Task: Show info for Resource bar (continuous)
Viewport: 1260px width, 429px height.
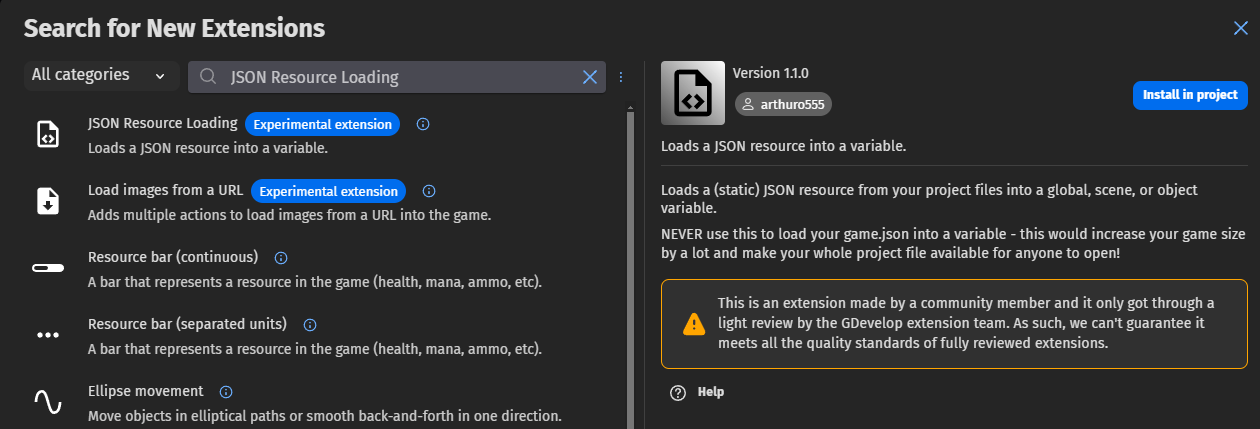Action: click(x=281, y=257)
